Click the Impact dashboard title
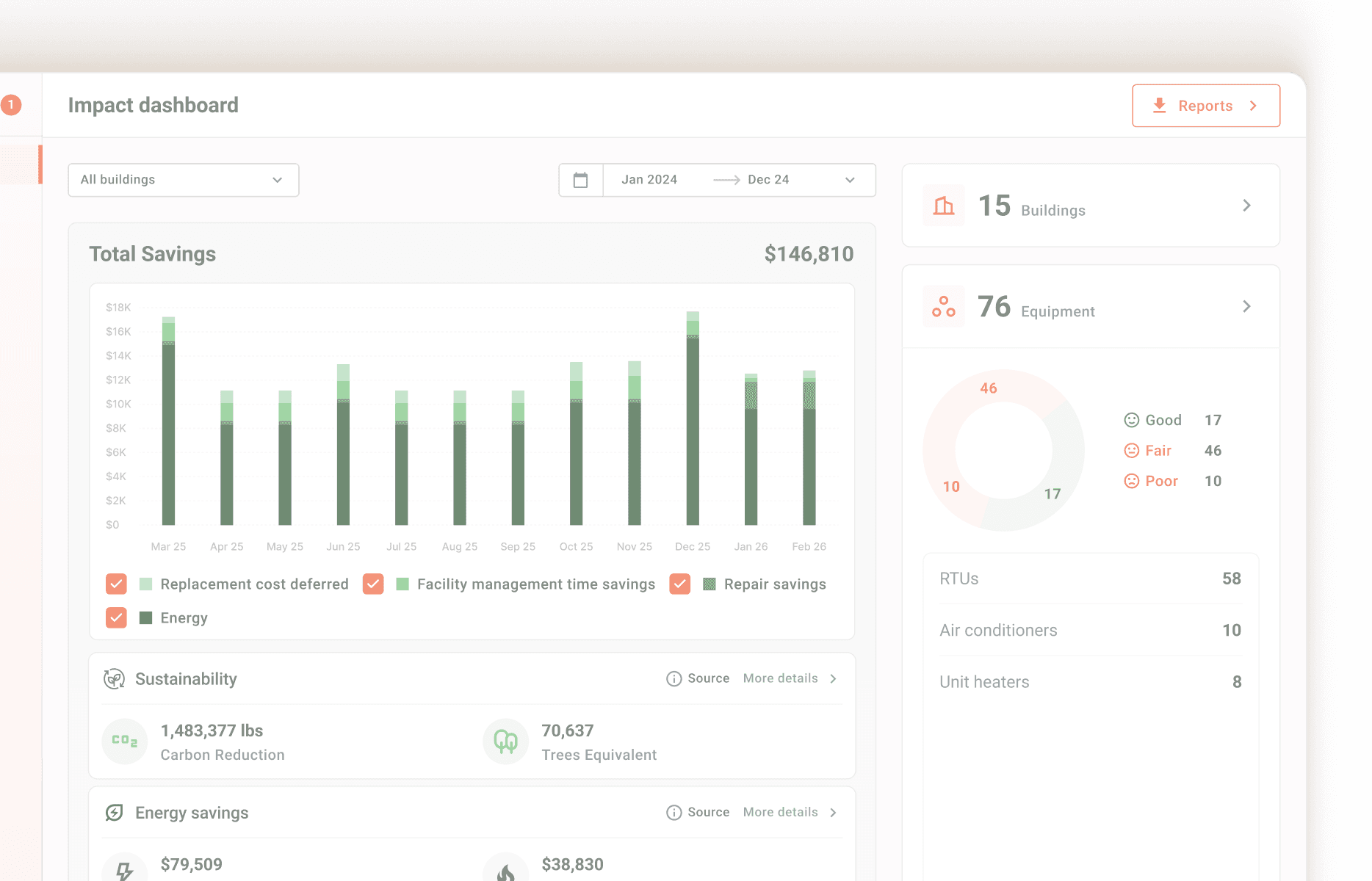 pyautogui.click(x=153, y=105)
